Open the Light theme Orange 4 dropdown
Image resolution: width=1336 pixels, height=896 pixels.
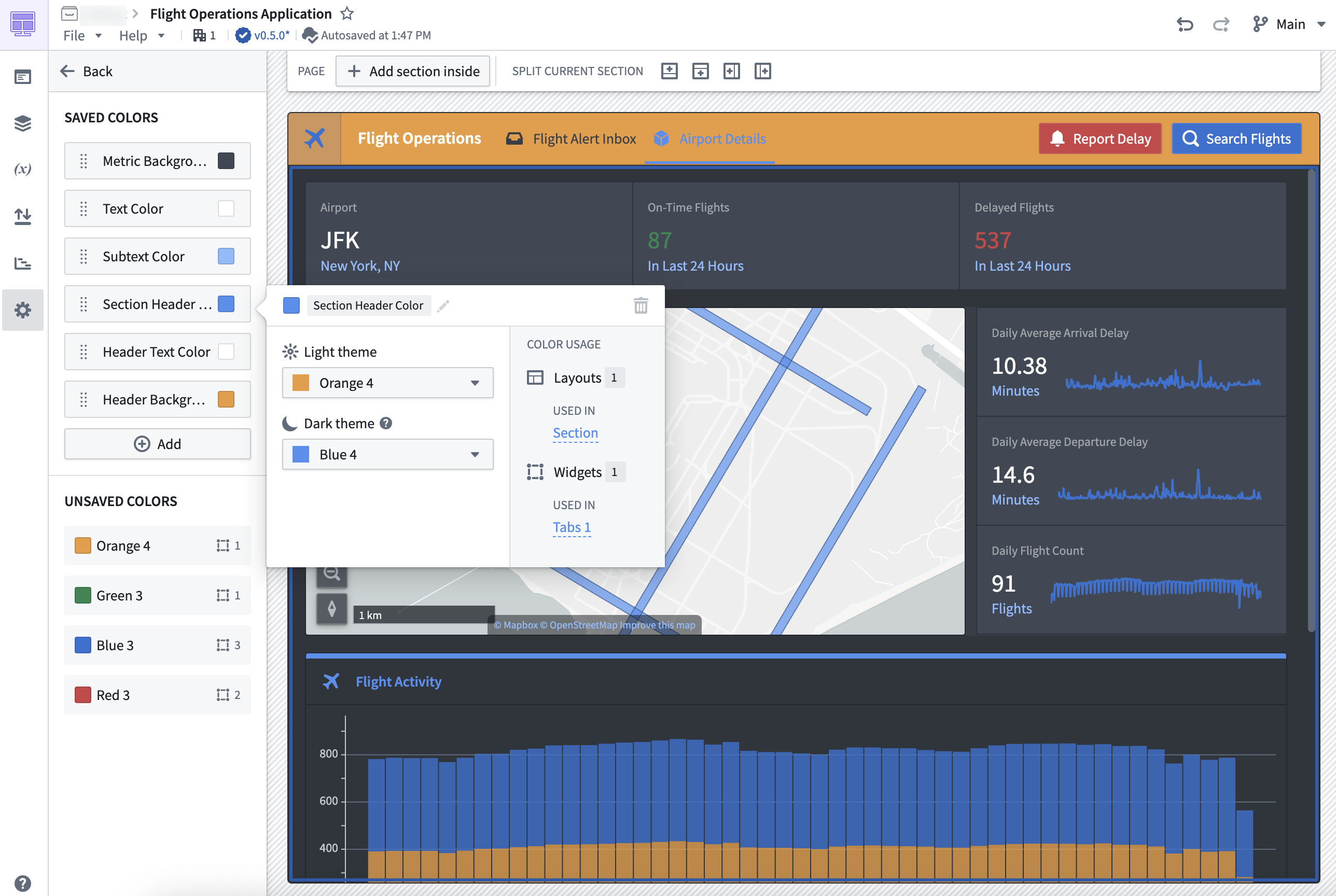387,383
